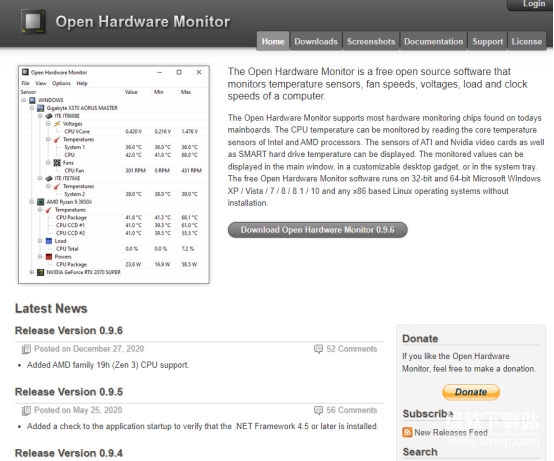Expand the NVIDIA GeForce RTX 2070 SUPER node
The height and width of the screenshot is (461, 554).
point(32,272)
